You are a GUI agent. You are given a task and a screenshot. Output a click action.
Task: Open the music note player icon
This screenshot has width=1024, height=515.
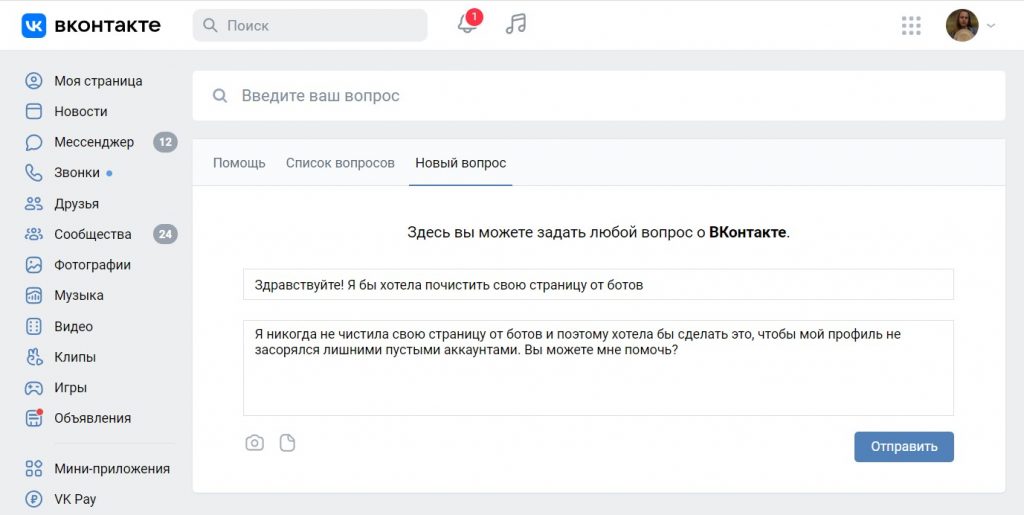click(516, 24)
